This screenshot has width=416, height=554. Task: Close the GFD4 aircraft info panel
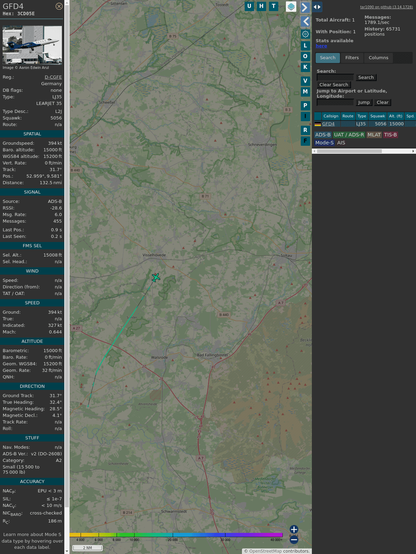point(59,6)
